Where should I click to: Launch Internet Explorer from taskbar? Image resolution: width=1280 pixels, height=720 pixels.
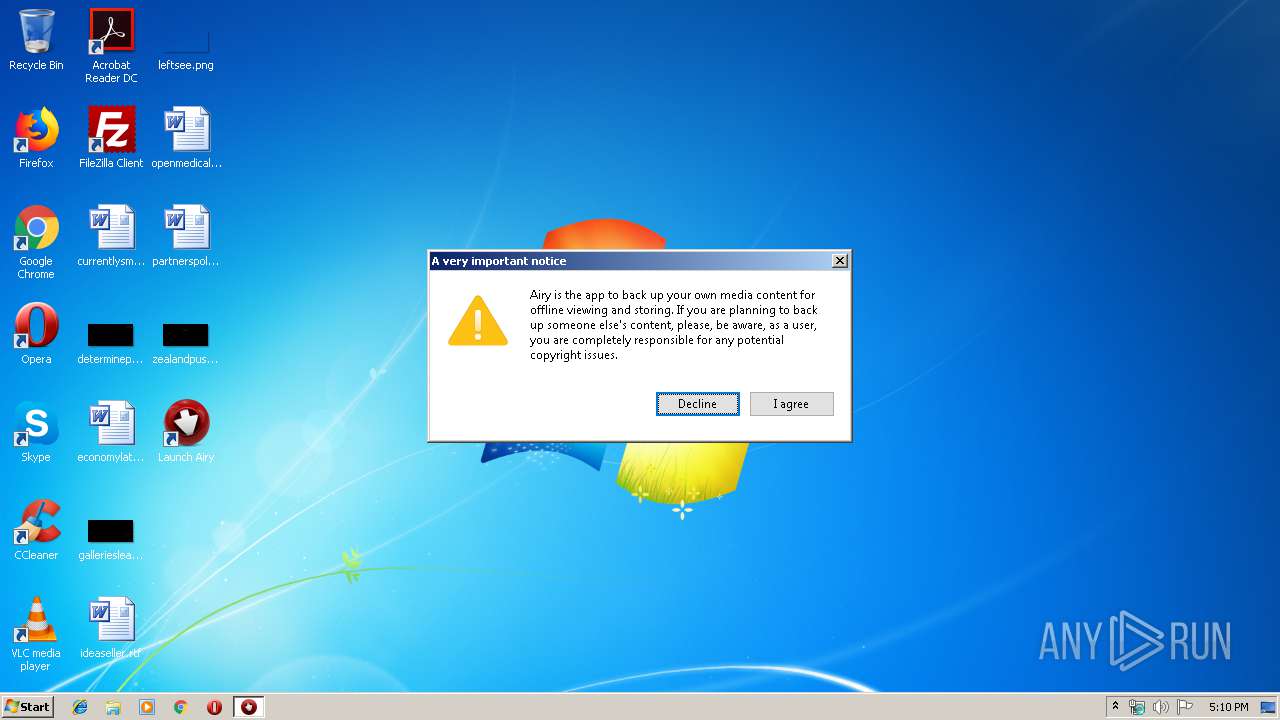tap(80, 707)
